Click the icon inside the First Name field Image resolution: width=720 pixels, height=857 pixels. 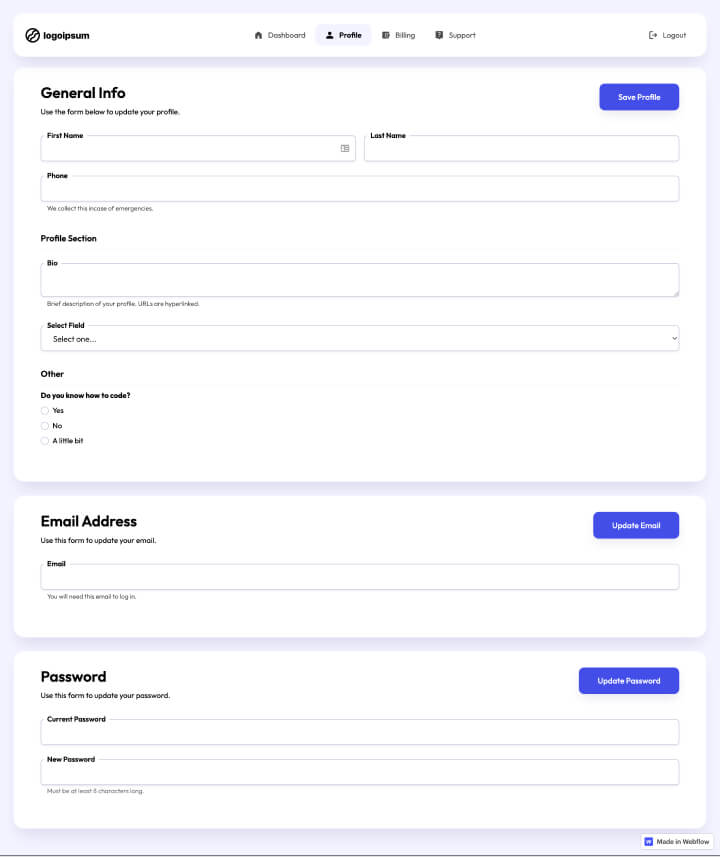[345, 147]
